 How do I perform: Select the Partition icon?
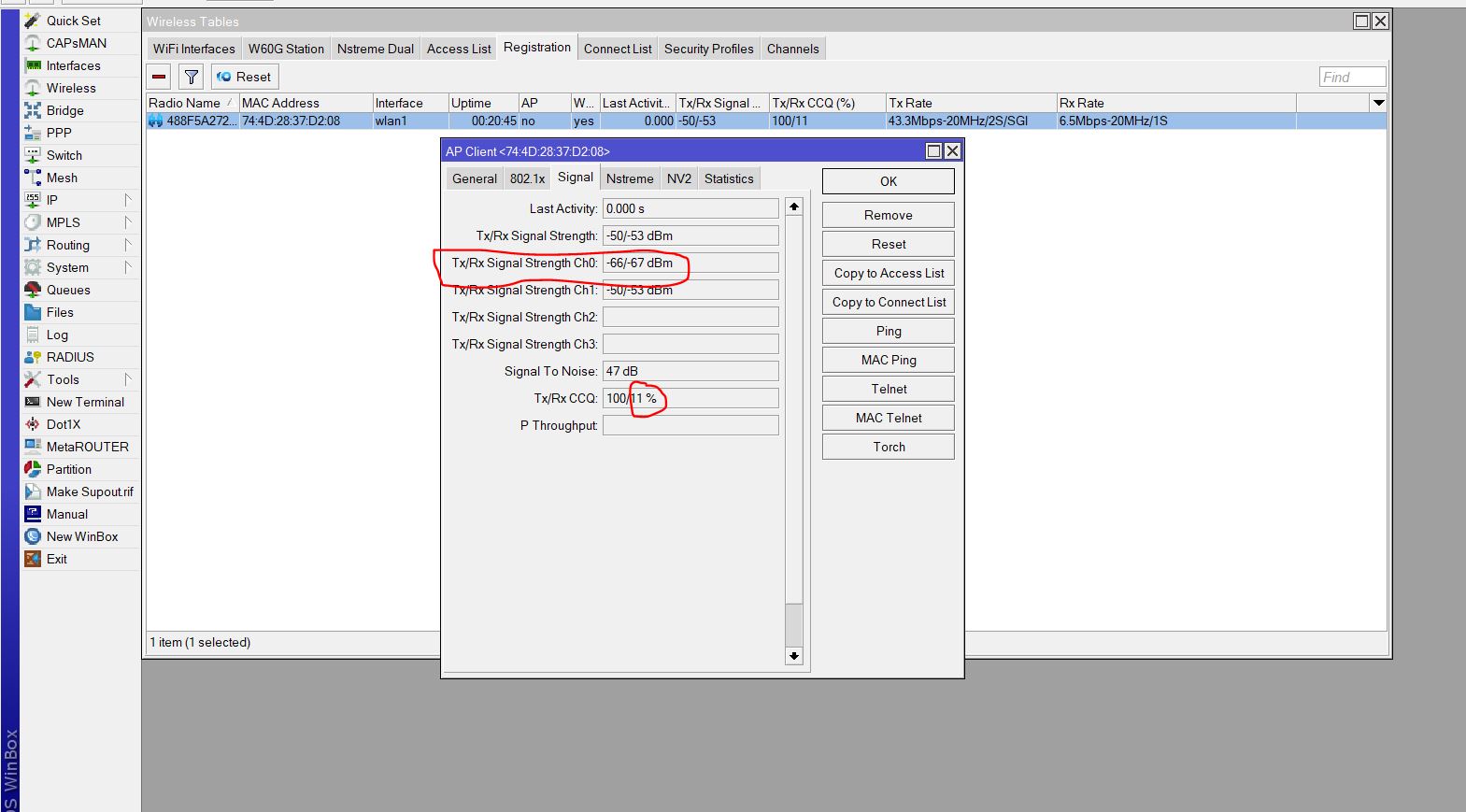pyautogui.click(x=33, y=469)
